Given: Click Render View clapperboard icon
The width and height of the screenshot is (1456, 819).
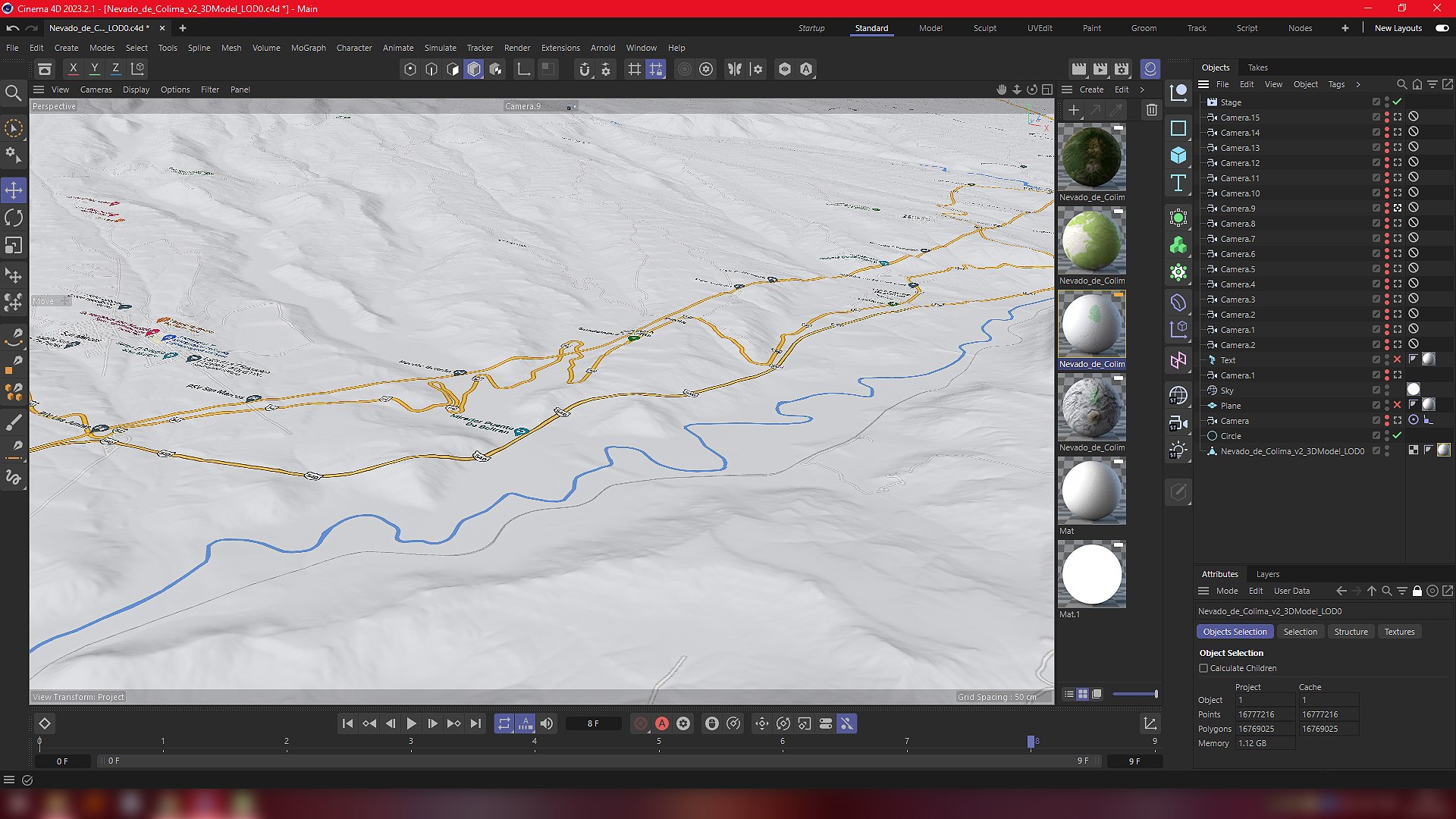Looking at the screenshot, I should tap(1078, 68).
